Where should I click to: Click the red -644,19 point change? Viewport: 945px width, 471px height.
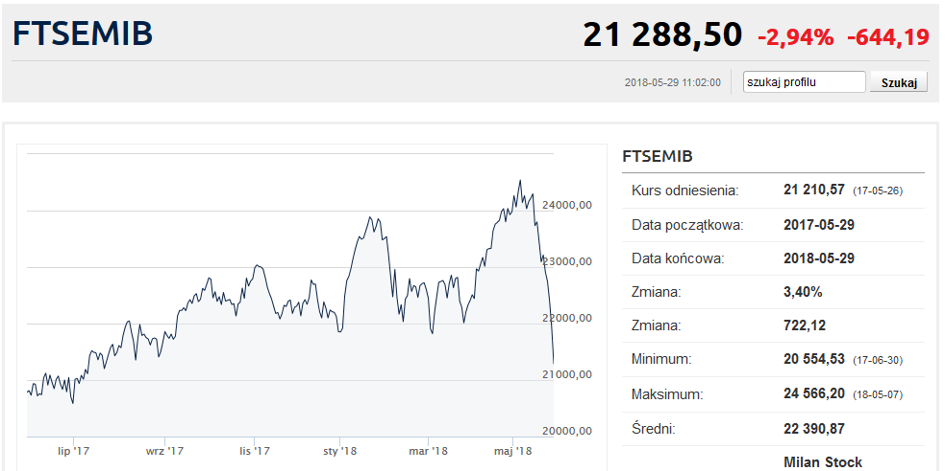pyautogui.click(x=888, y=38)
